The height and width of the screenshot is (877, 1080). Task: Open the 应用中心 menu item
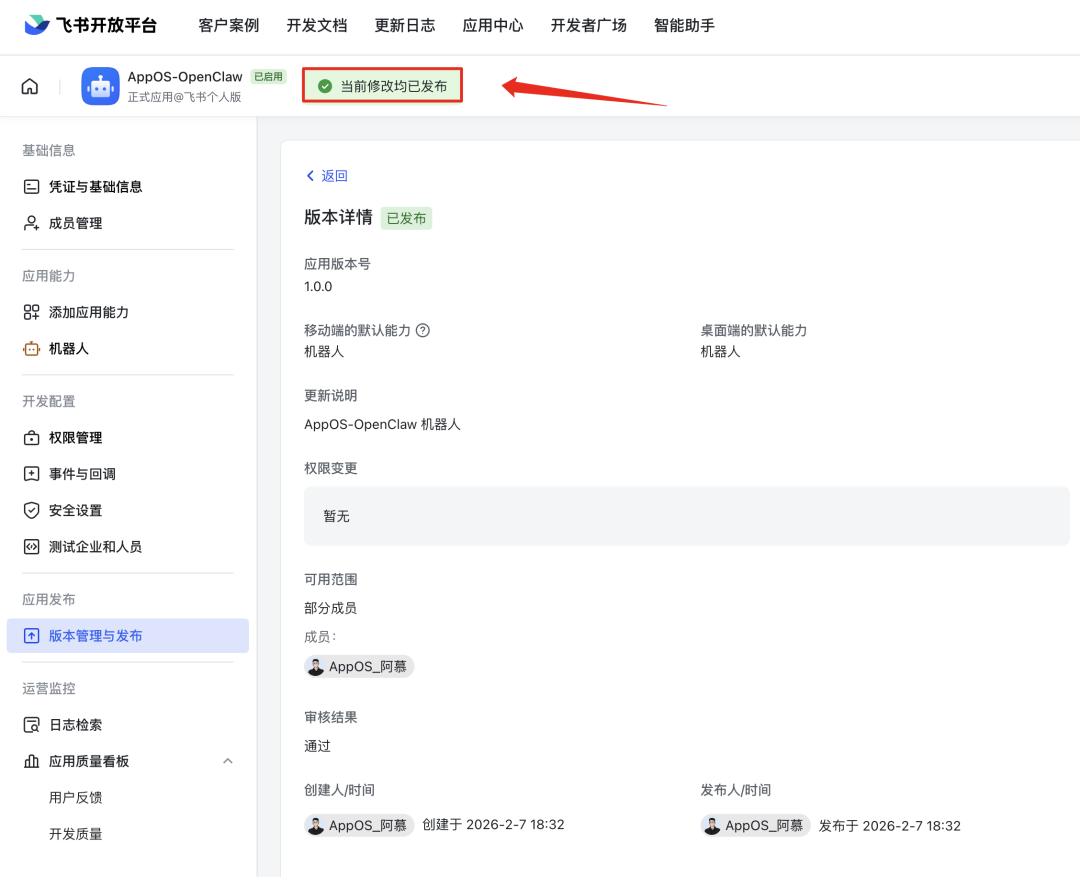(x=492, y=26)
